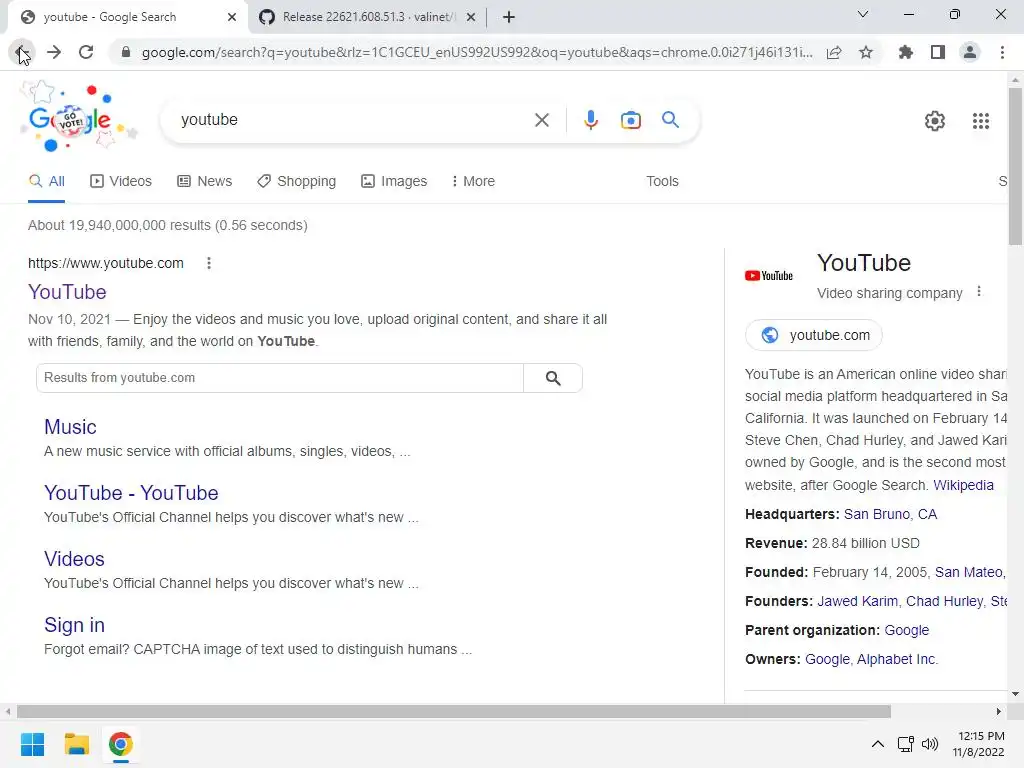Screen dimensions: 1024x768
Task: Open the search Tools options
Action: point(662,181)
